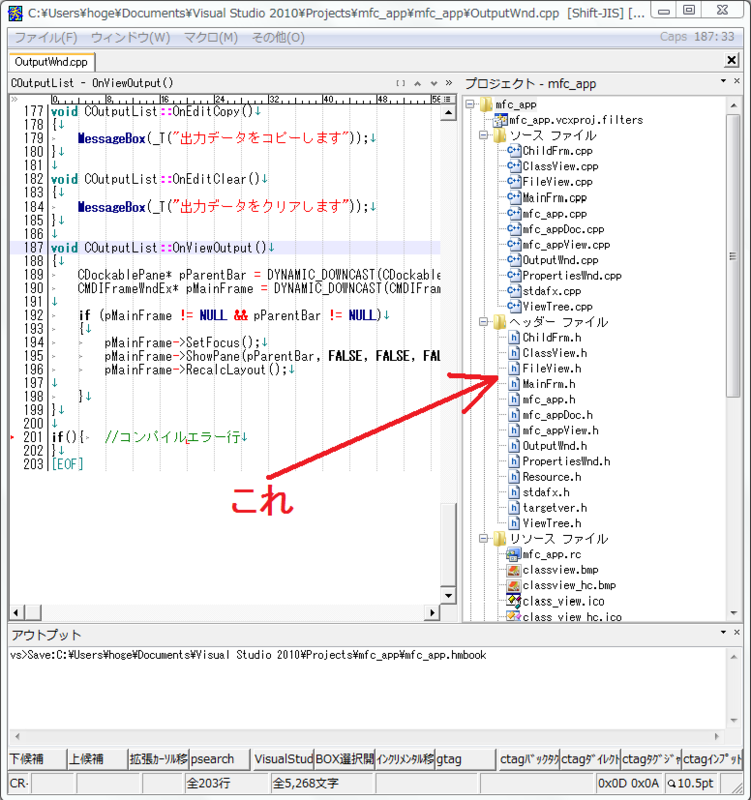
Task: Click the ChildFrm.h header icon
Action: pos(515,337)
